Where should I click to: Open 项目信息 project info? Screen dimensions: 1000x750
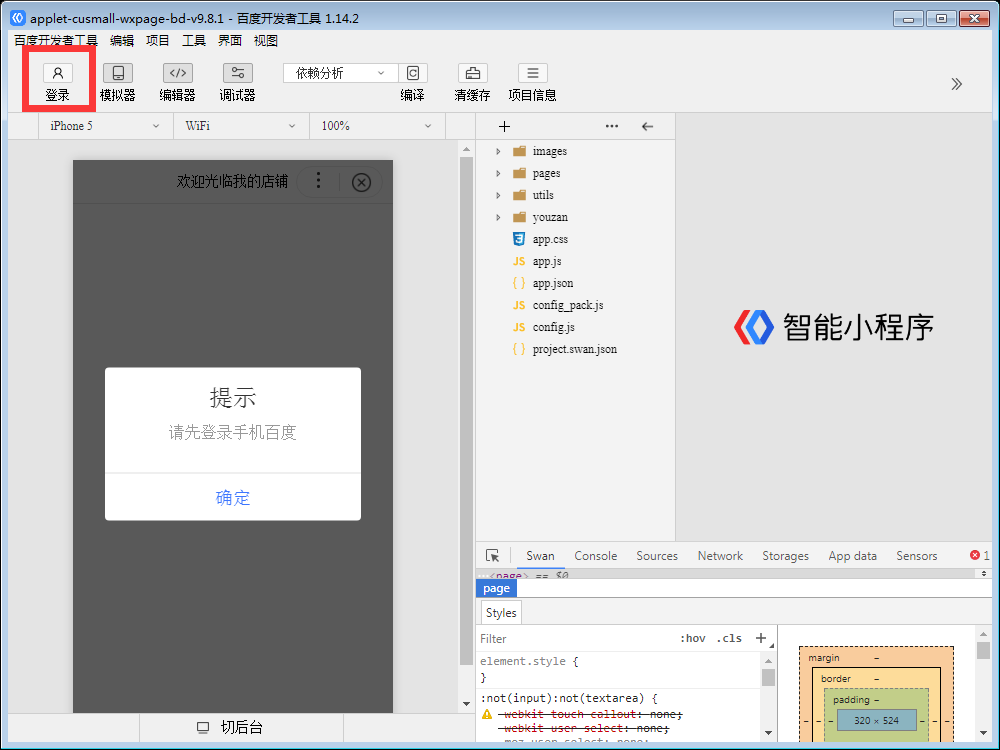click(x=532, y=73)
